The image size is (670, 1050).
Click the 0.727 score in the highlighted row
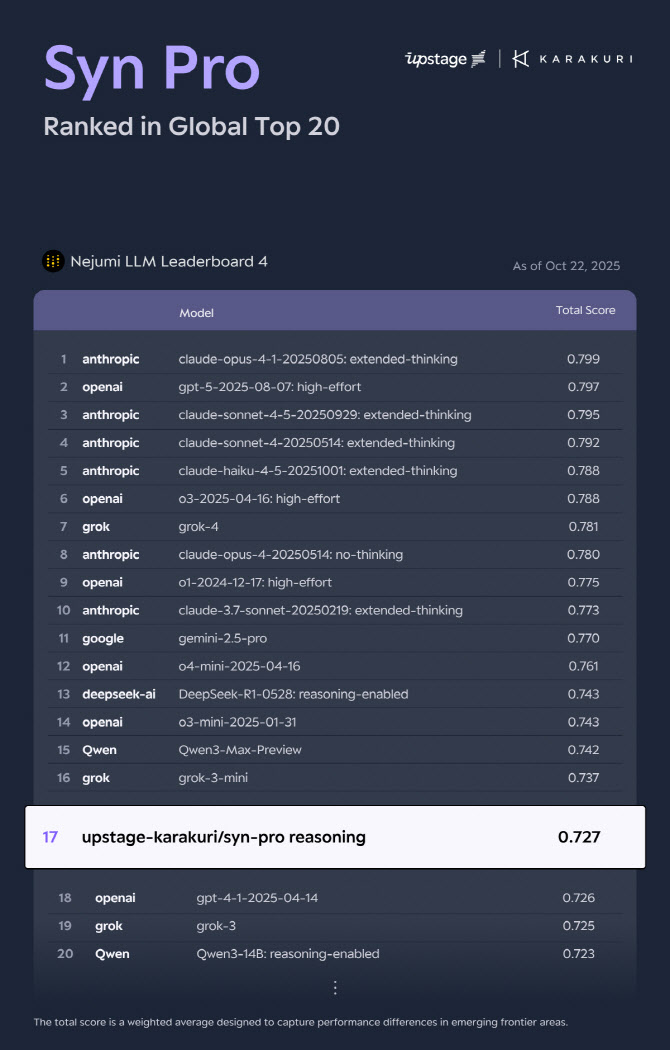579,837
